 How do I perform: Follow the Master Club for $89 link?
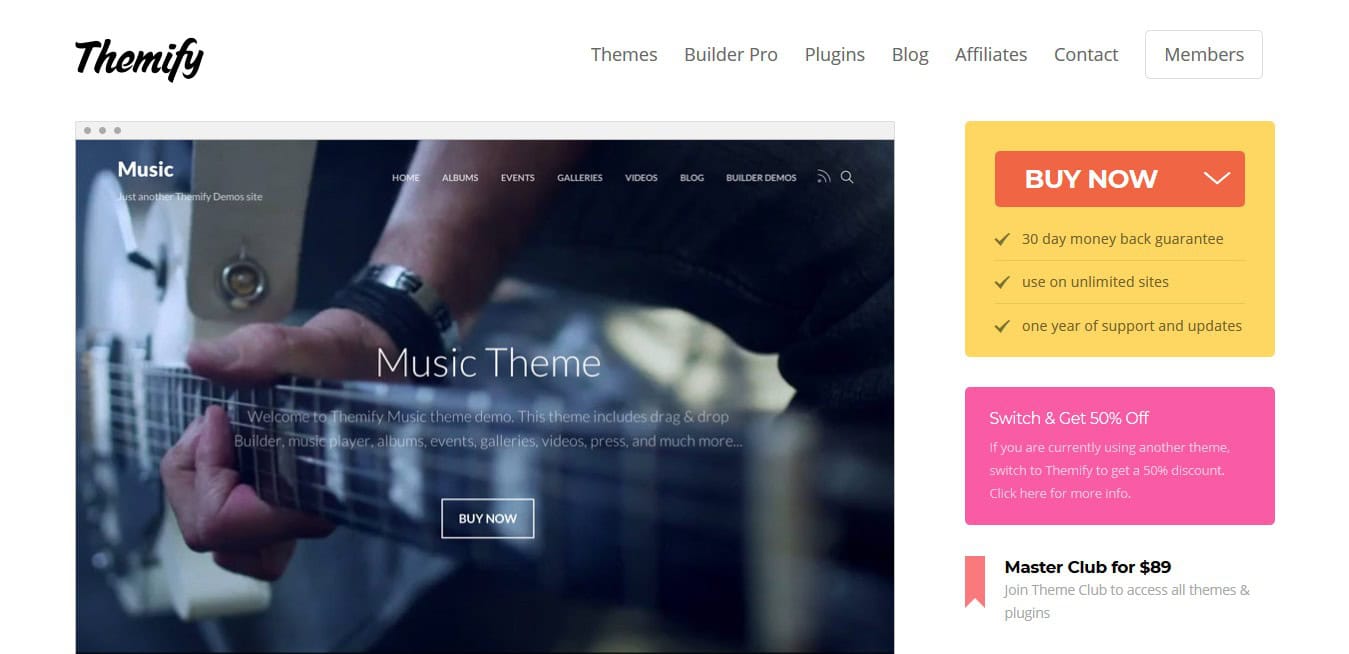[x=1088, y=567]
